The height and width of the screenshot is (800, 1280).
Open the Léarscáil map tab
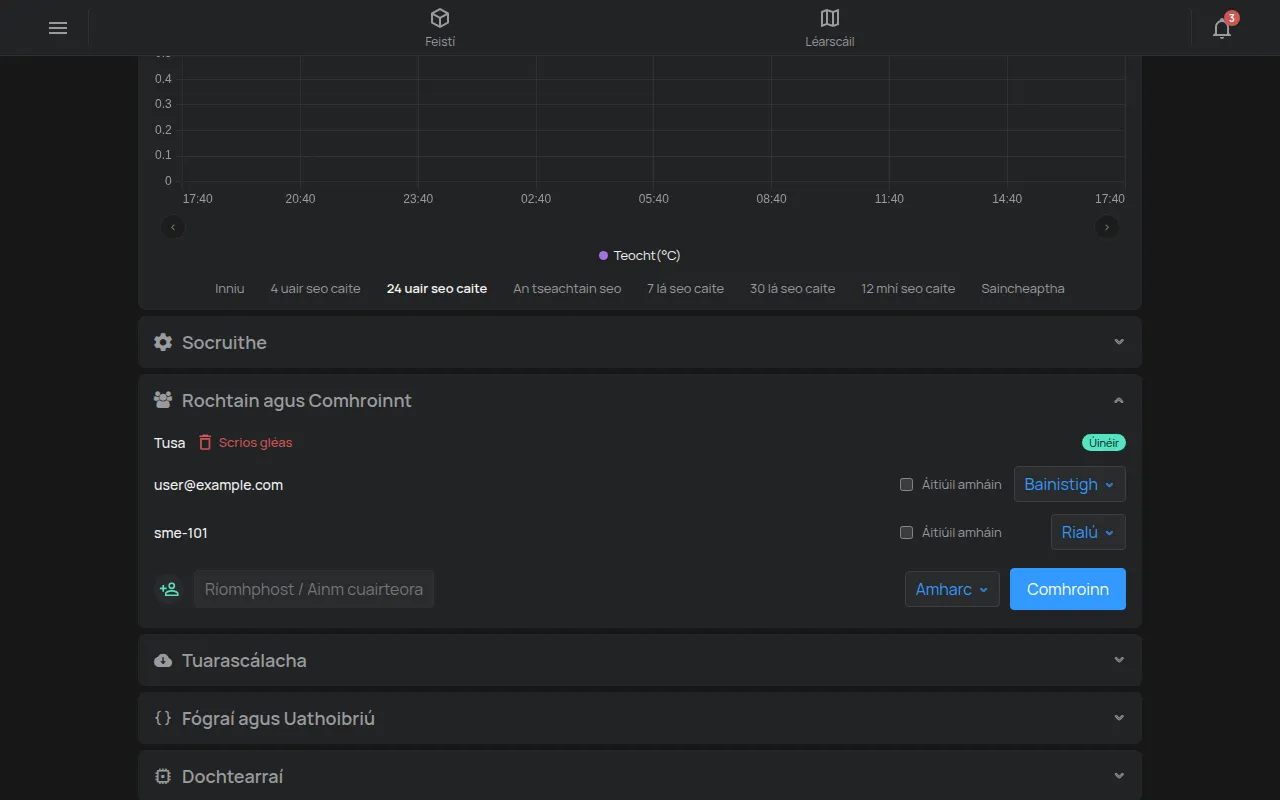(830, 28)
